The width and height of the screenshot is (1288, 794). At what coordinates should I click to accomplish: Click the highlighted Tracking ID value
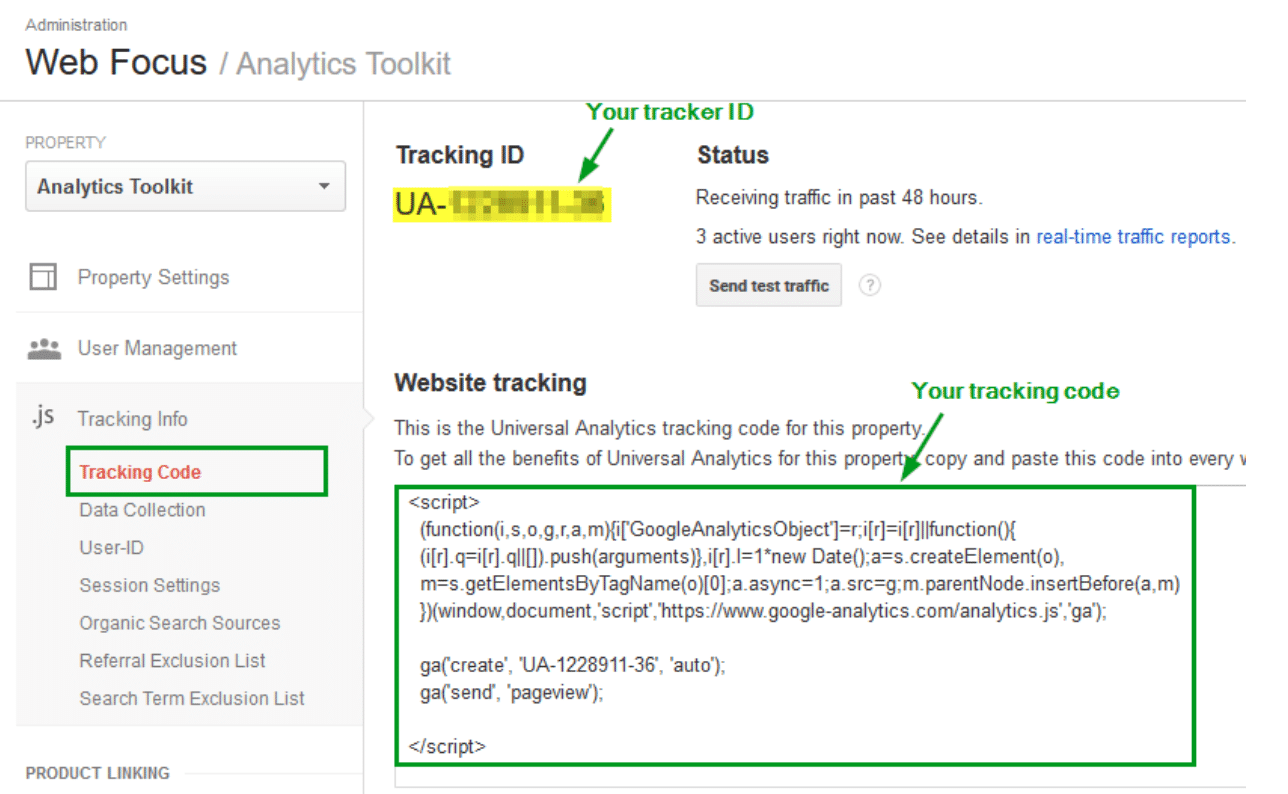tap(502, 204)
